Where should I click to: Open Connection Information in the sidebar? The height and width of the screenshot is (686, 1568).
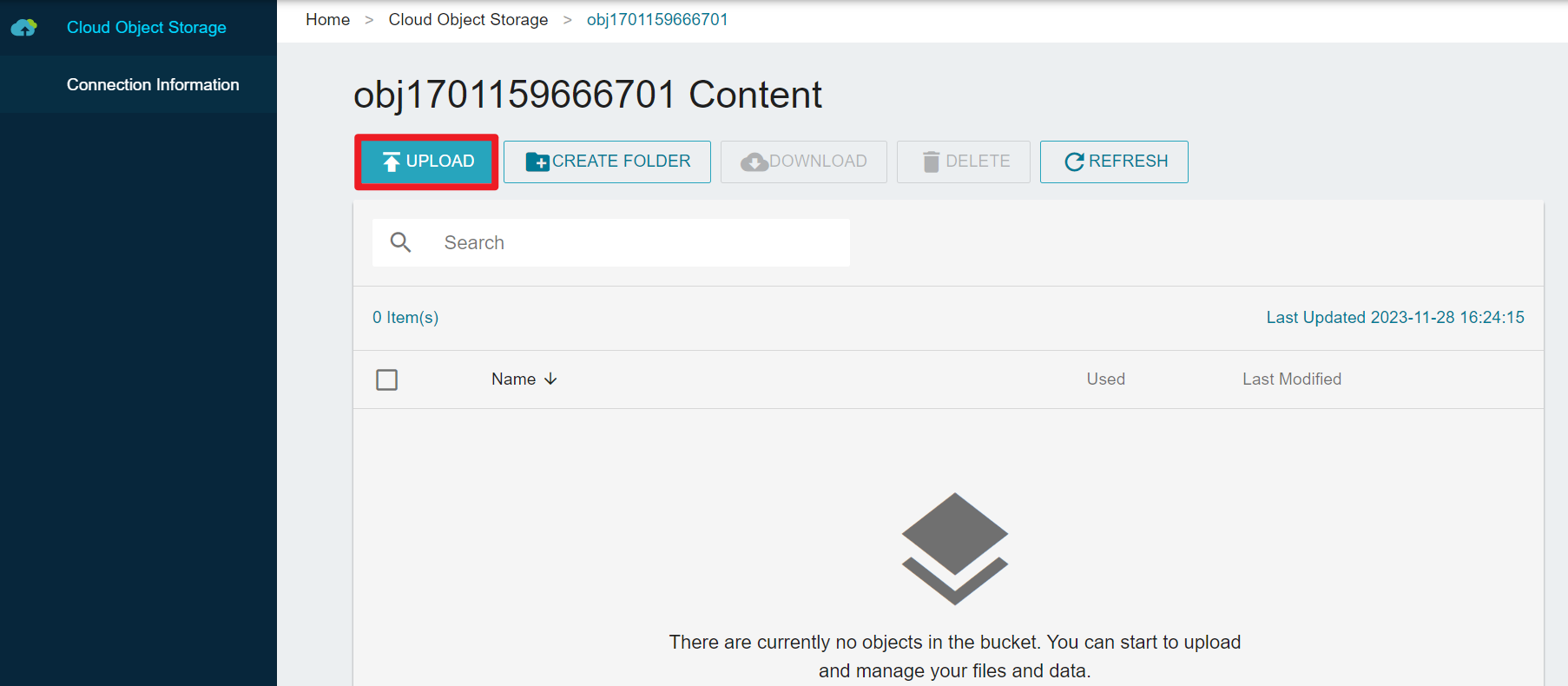(x=153, y=85)
